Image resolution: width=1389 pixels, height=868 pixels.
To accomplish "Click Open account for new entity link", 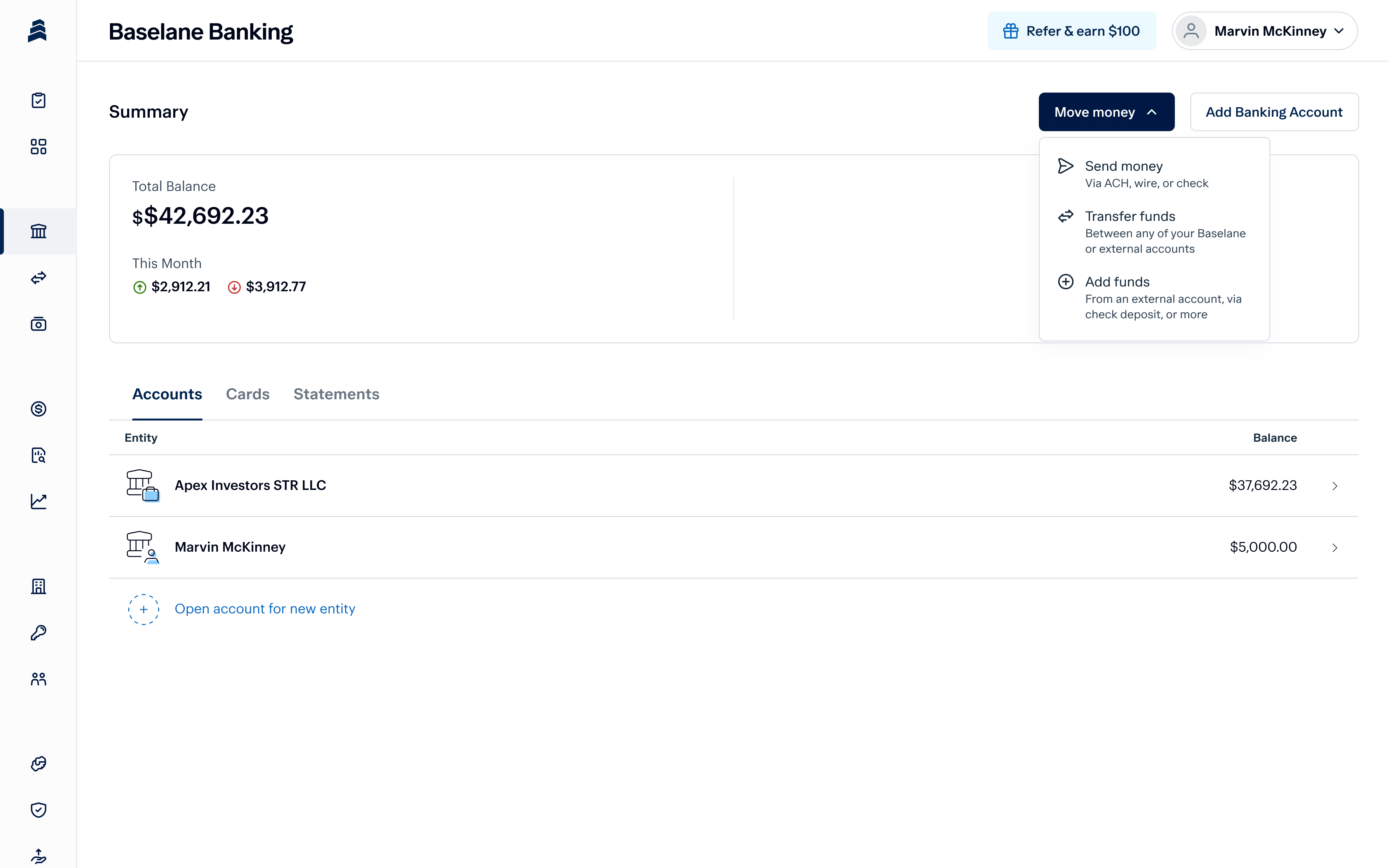I will (265, 609).
